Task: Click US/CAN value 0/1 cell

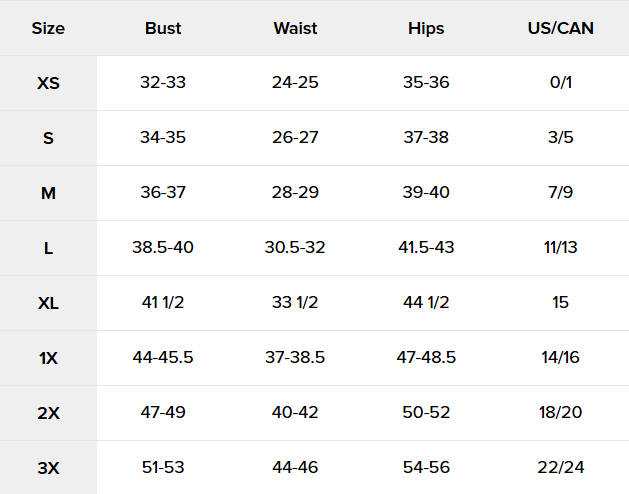Action: coord(560,83)
